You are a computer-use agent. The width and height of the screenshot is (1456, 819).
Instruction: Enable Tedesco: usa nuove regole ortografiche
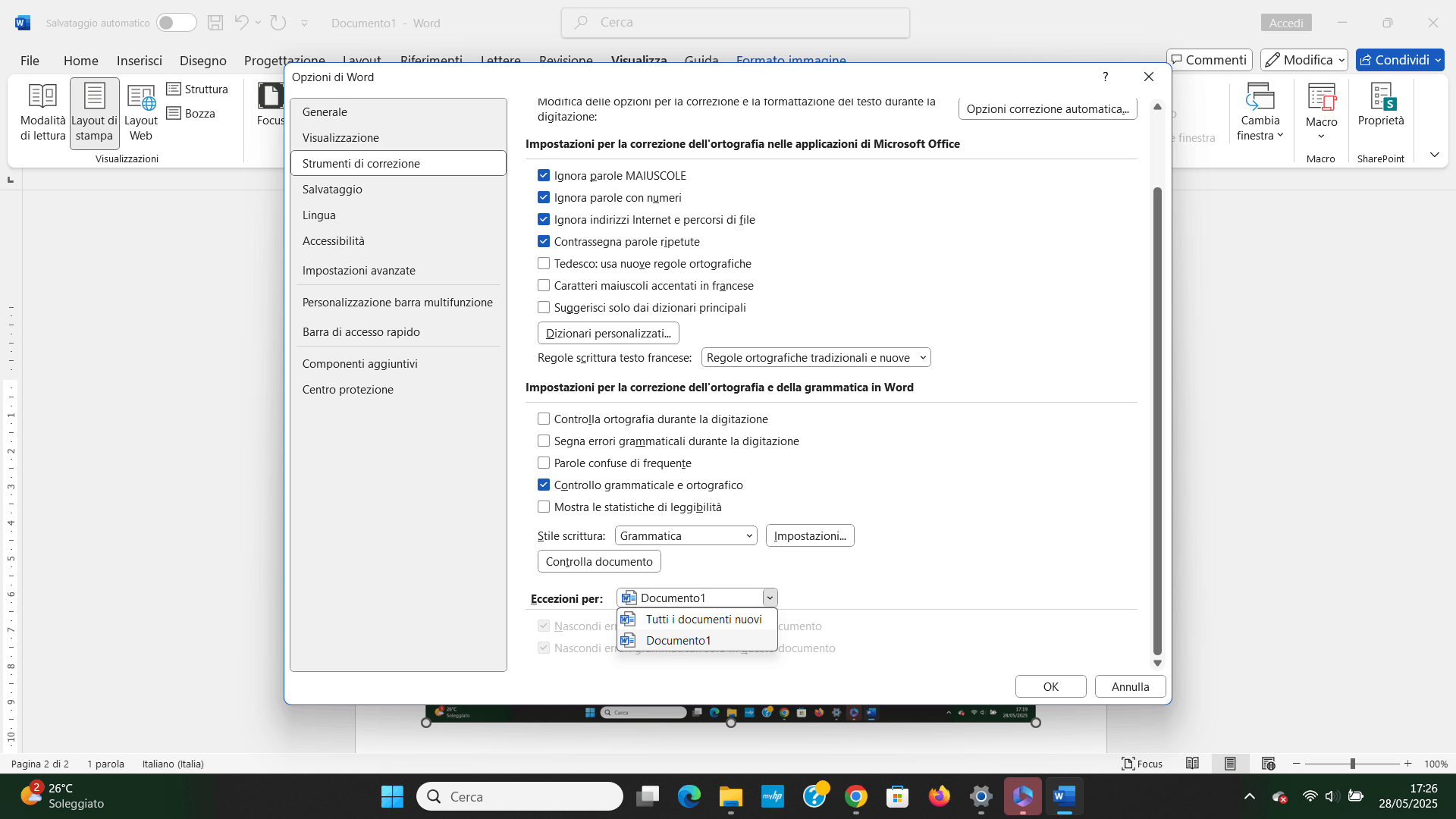[544, 263]
